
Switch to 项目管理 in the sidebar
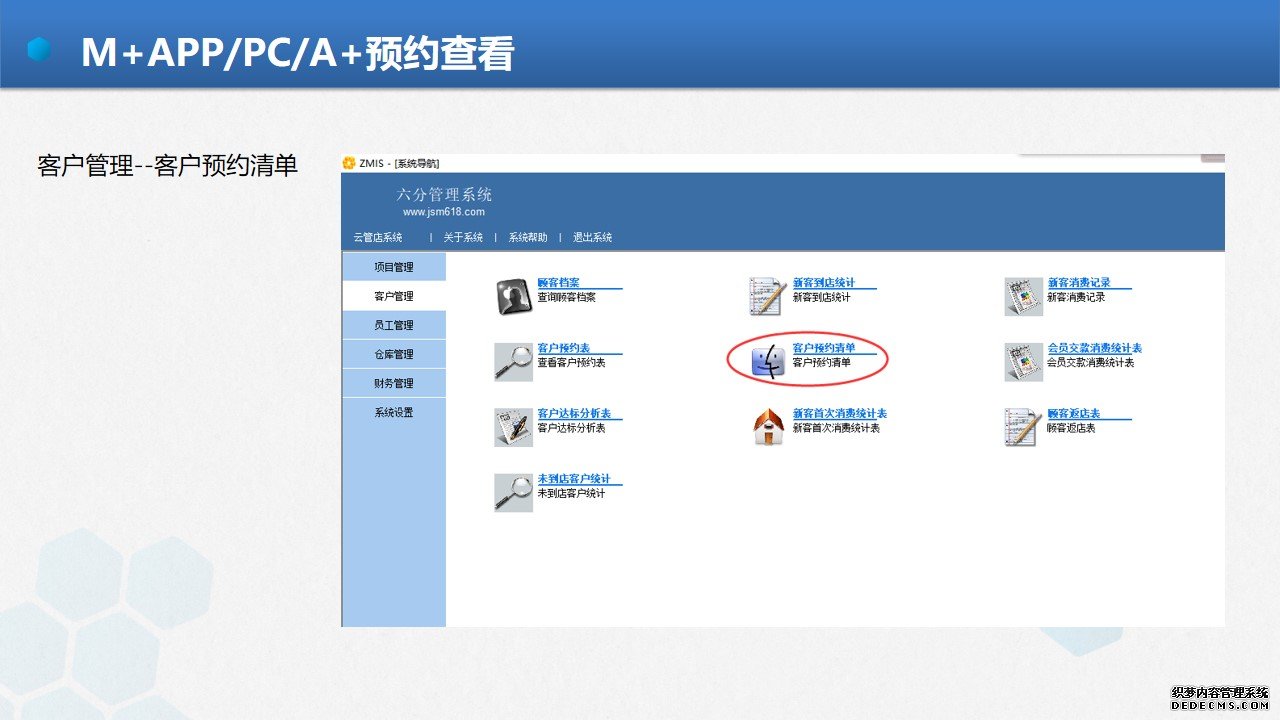[394, 267]
